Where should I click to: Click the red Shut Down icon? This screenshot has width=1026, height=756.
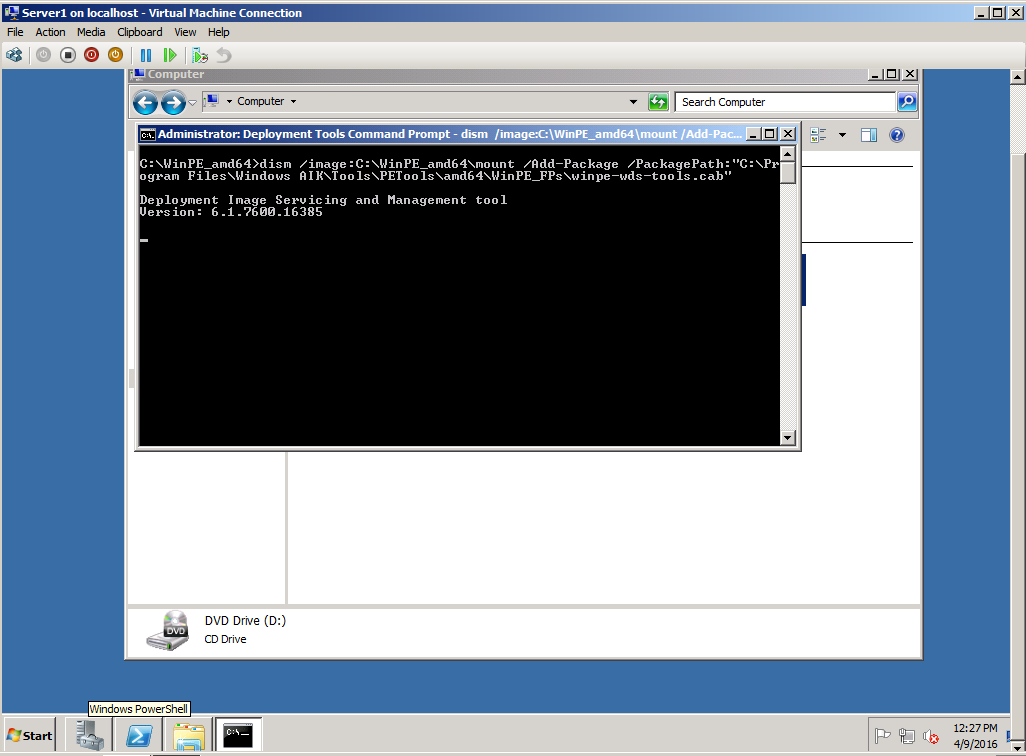pyautogui.click(x=92, y=56)
